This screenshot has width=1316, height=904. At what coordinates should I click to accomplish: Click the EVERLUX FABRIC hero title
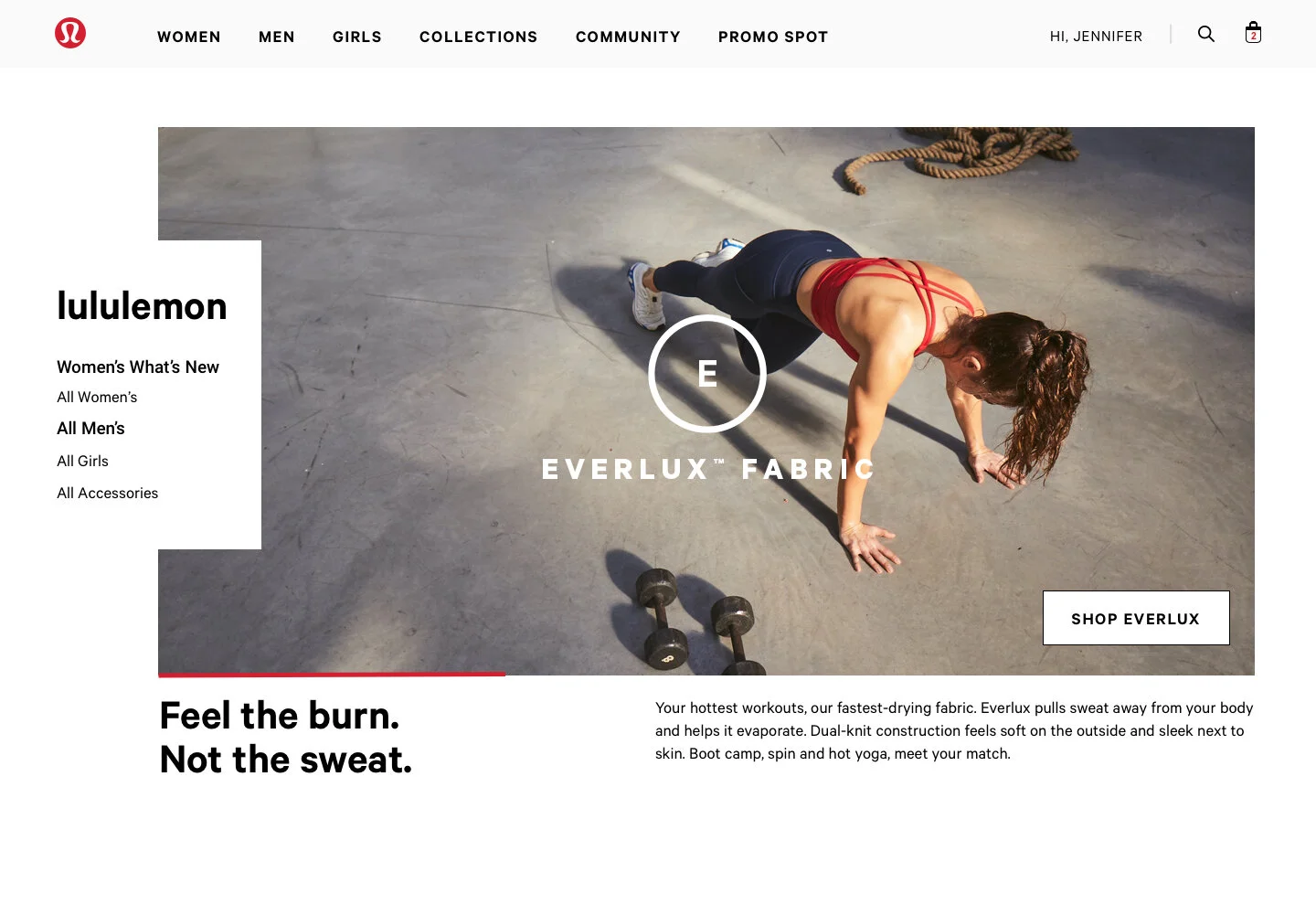tap(708, 469)
